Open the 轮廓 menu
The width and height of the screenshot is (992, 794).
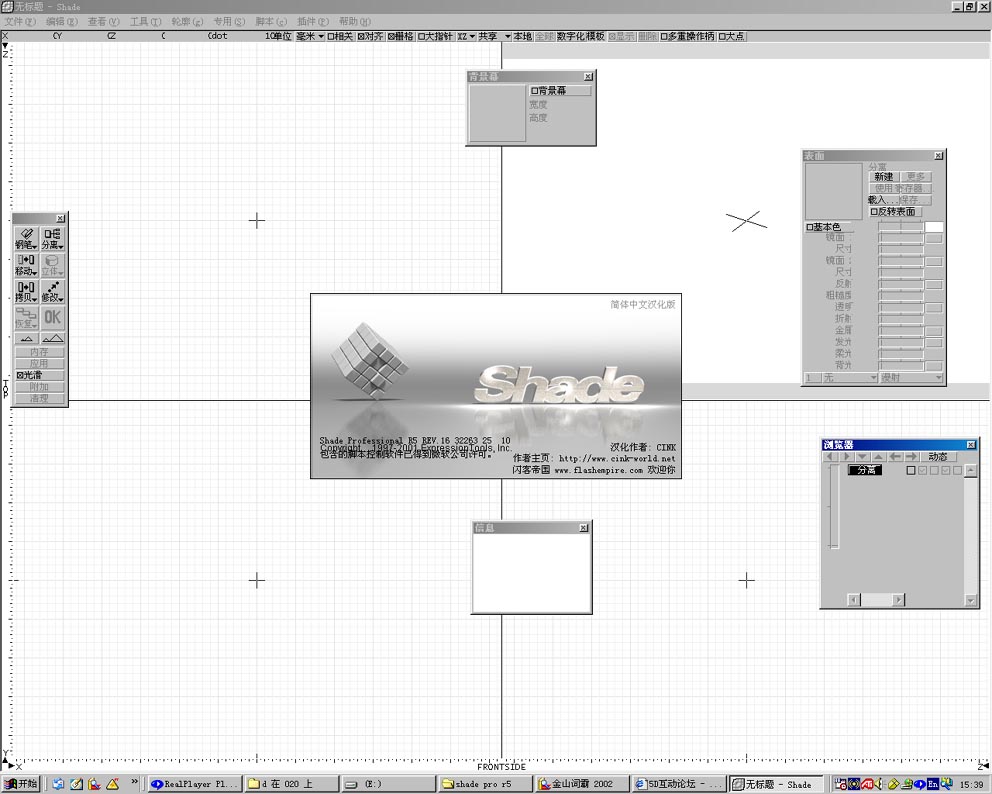point(187,22)
